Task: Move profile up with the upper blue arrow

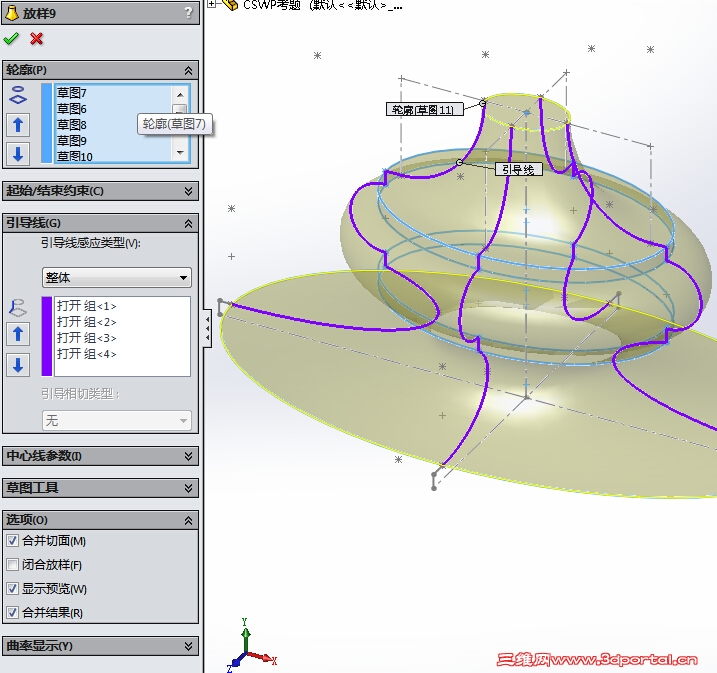Action: pos(18,125)
